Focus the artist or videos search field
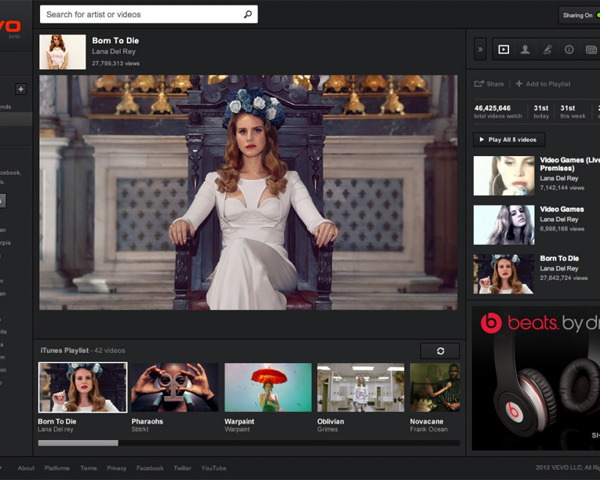The height and width of the screenshot is (480, 600). pos(148,15)
